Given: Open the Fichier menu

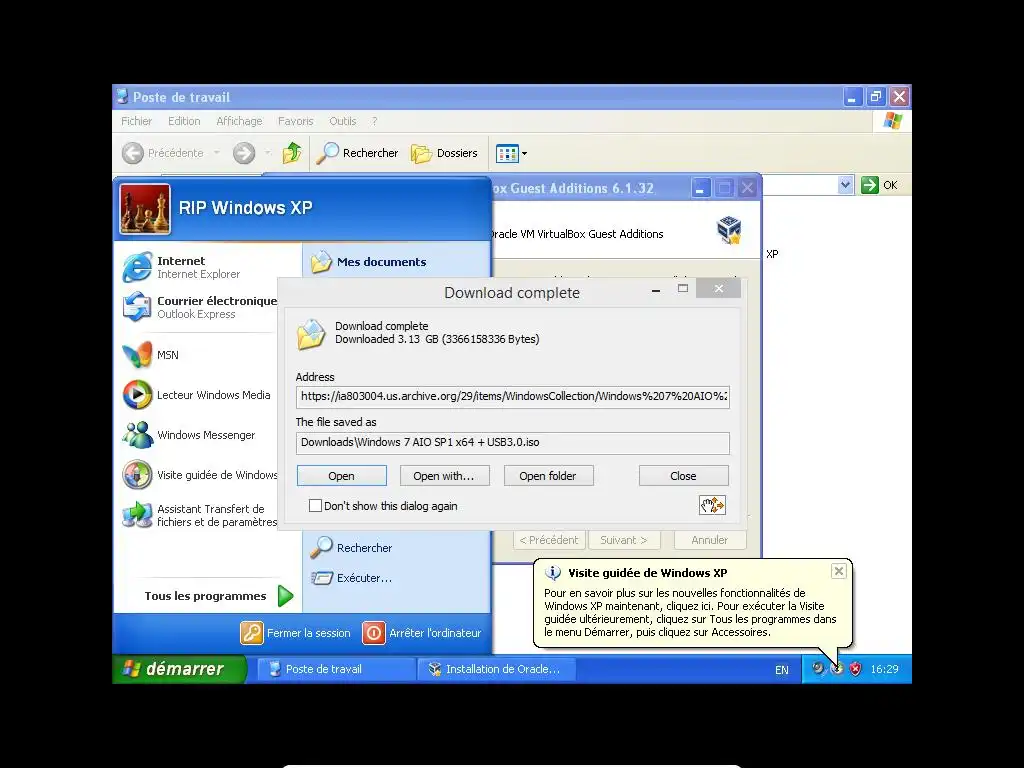Looking at the screenshot, I should point(136,121).
